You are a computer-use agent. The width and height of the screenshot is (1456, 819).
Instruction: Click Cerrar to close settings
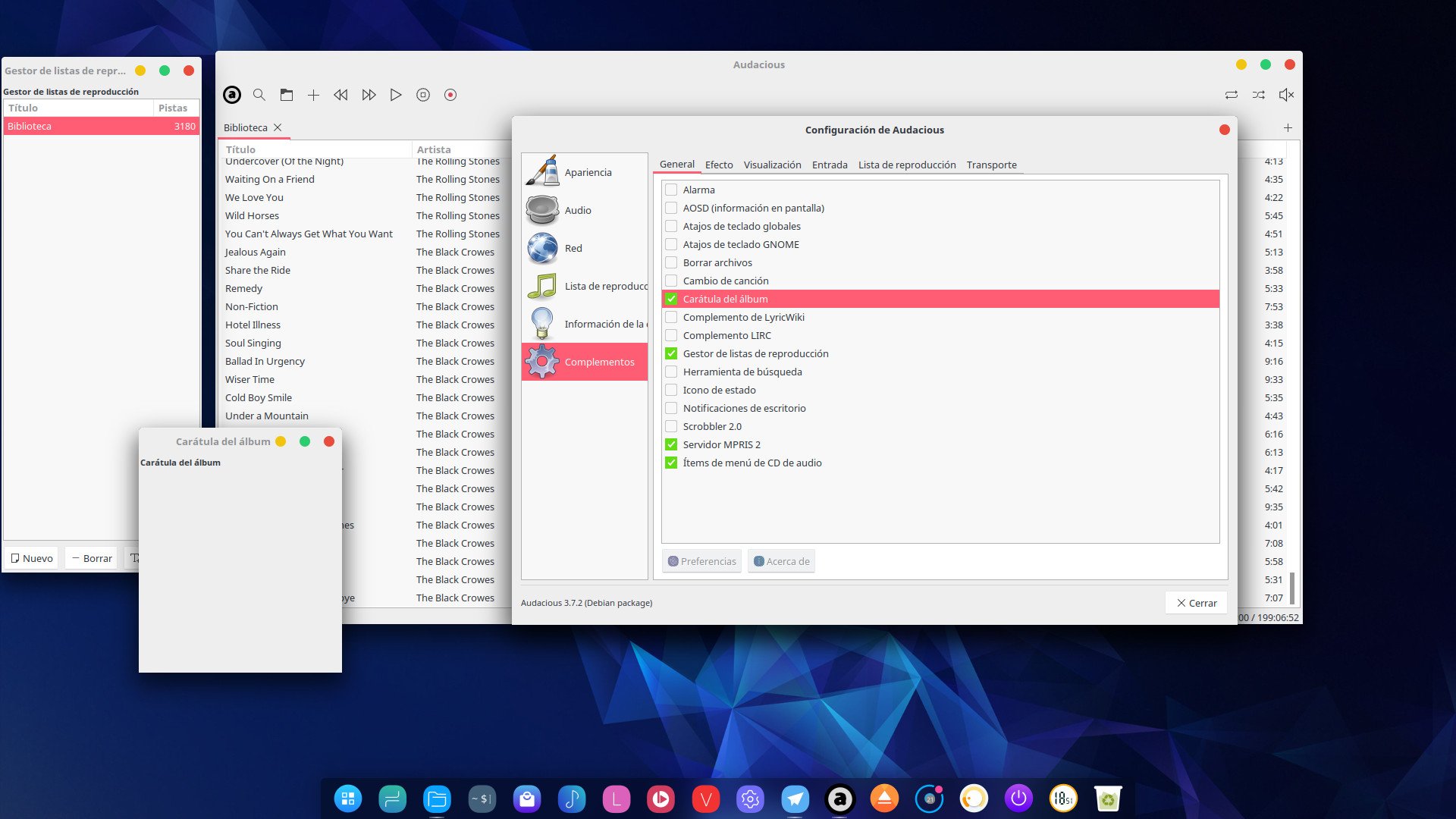tap(1196, 603)
